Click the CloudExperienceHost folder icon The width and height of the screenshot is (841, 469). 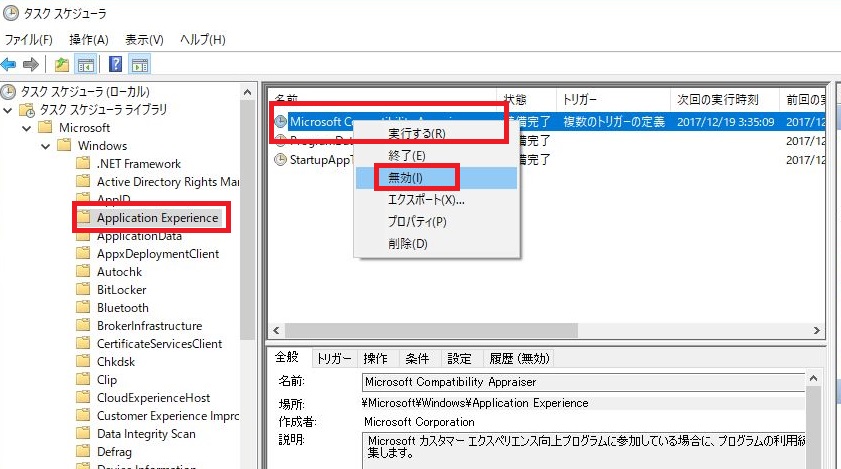(83, 397)
